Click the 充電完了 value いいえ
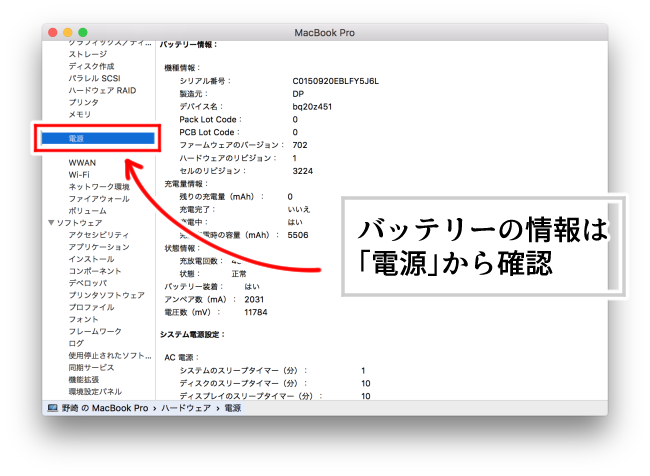The height and width of the screenshot is (476, 650). click(x=298, y=209)
